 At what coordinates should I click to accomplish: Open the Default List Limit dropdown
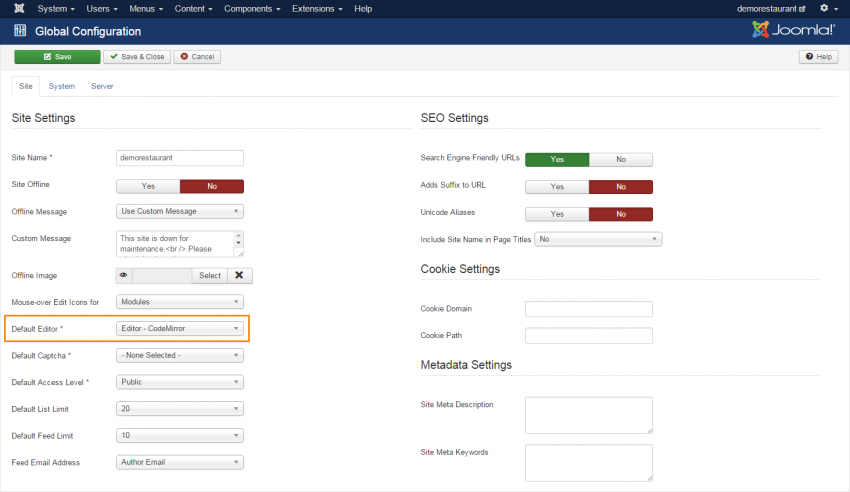[x=180, y=409]
